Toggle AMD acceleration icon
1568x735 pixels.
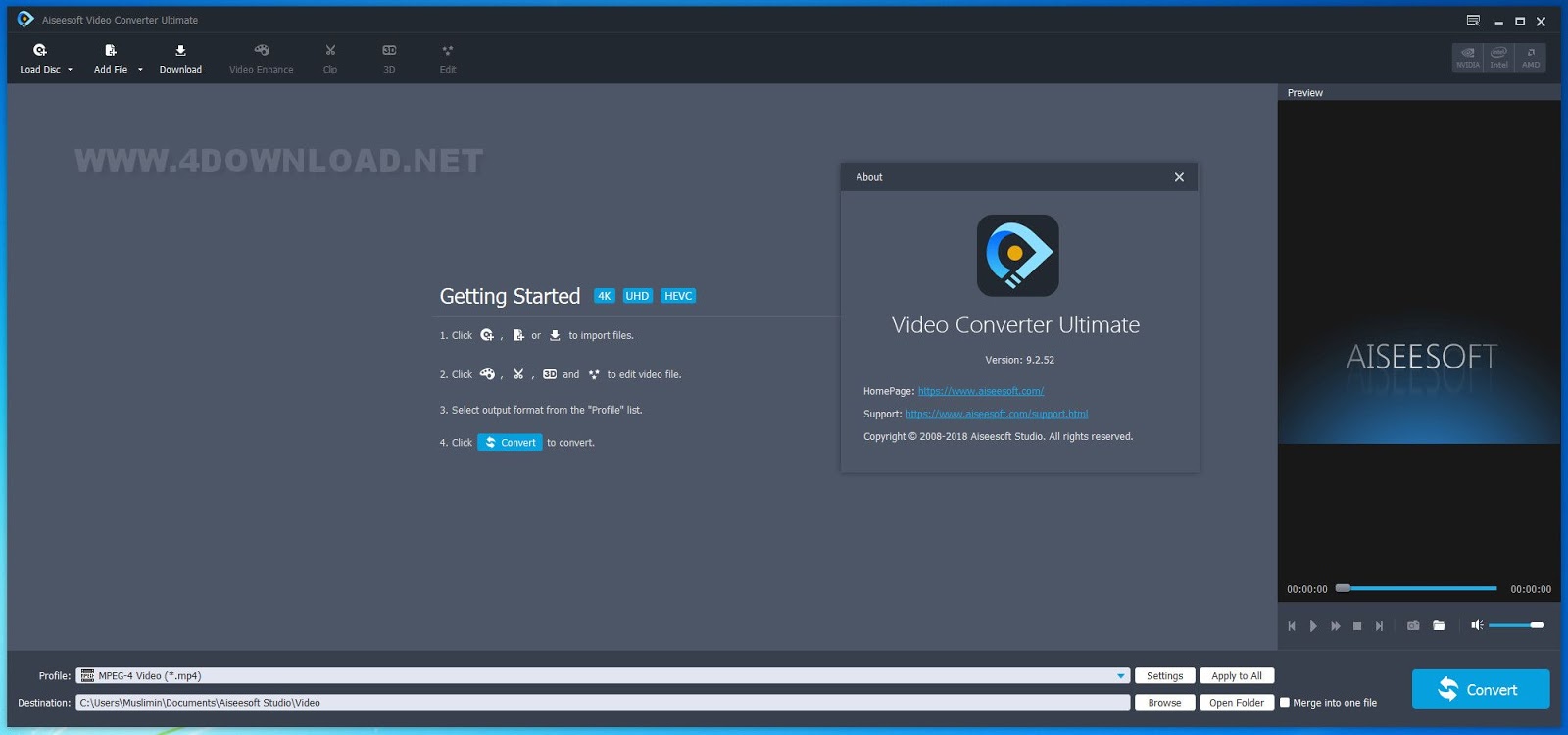point(1531,57)
